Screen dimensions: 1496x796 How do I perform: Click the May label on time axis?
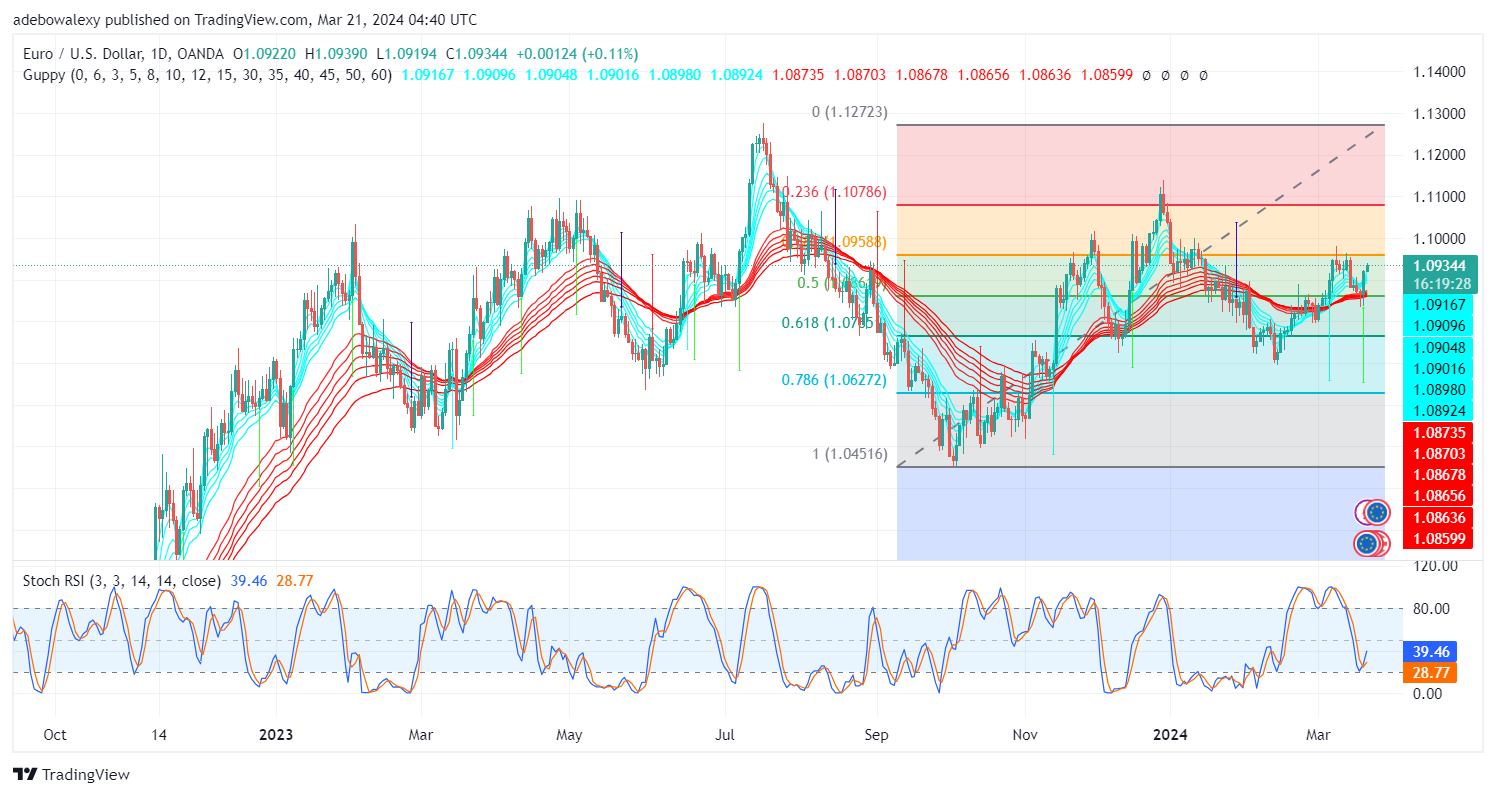569,735
